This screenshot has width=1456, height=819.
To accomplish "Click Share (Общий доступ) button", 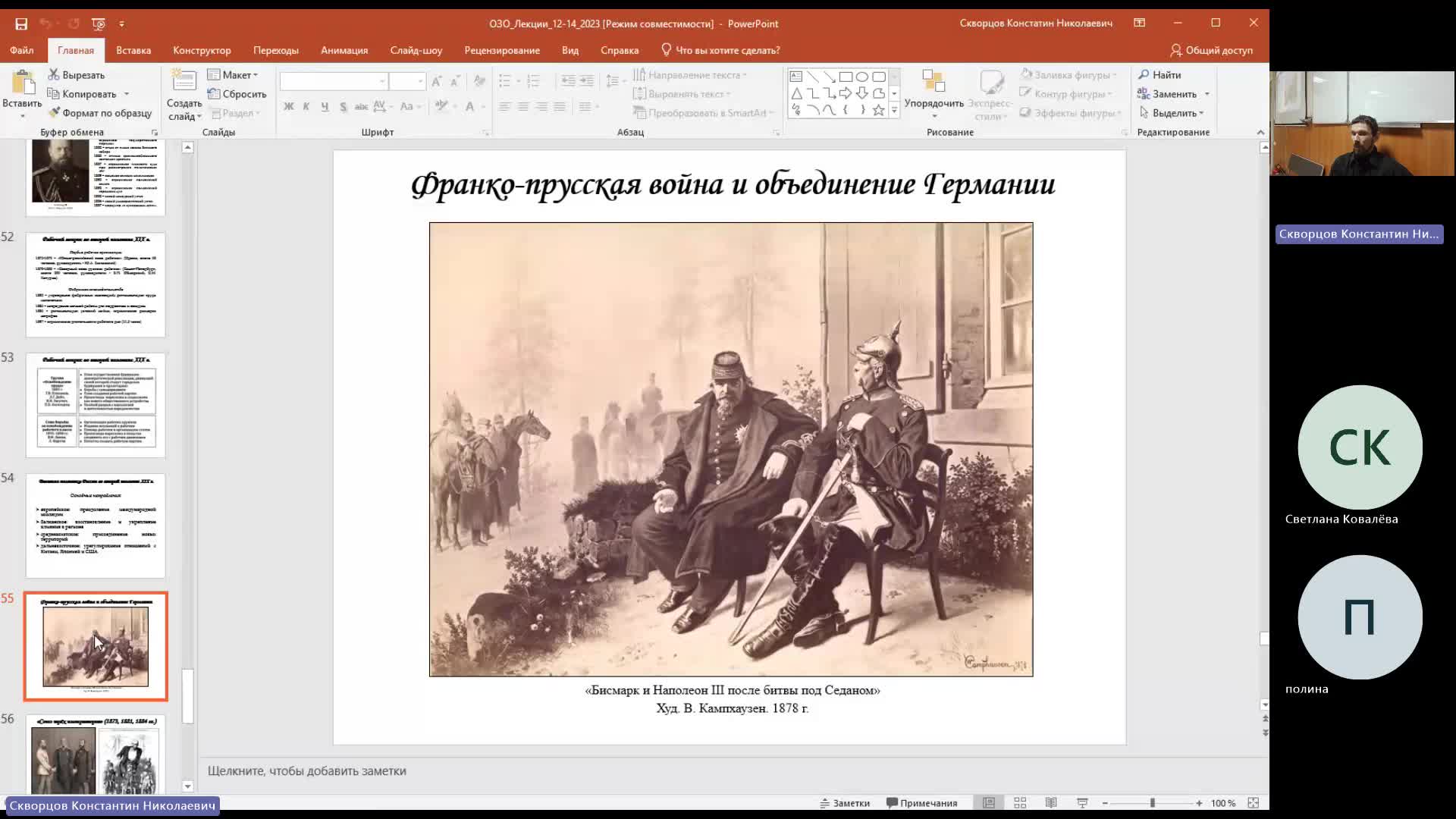I will (x=1211, y=50).
